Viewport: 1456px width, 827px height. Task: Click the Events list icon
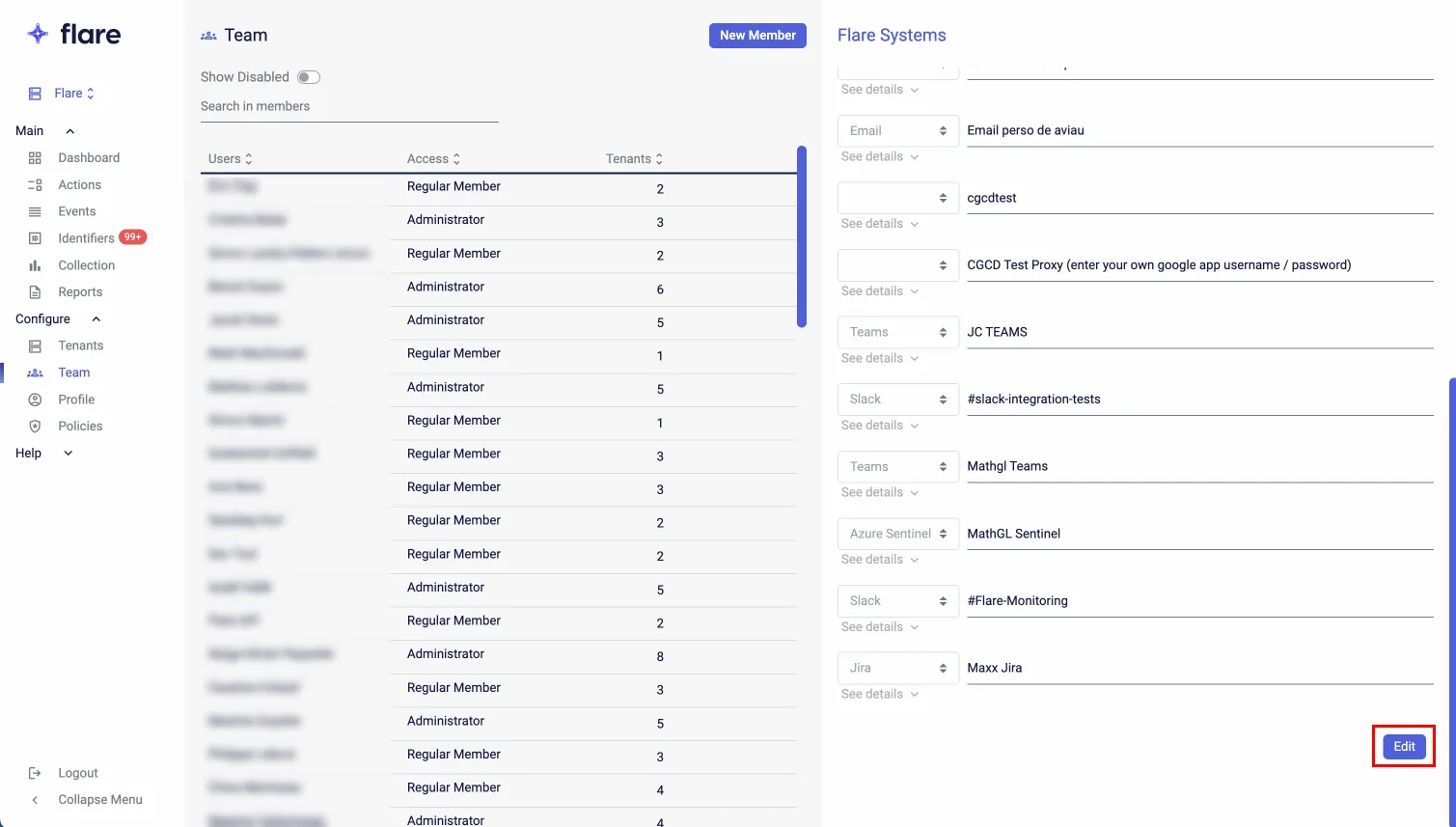pos(35,211)
